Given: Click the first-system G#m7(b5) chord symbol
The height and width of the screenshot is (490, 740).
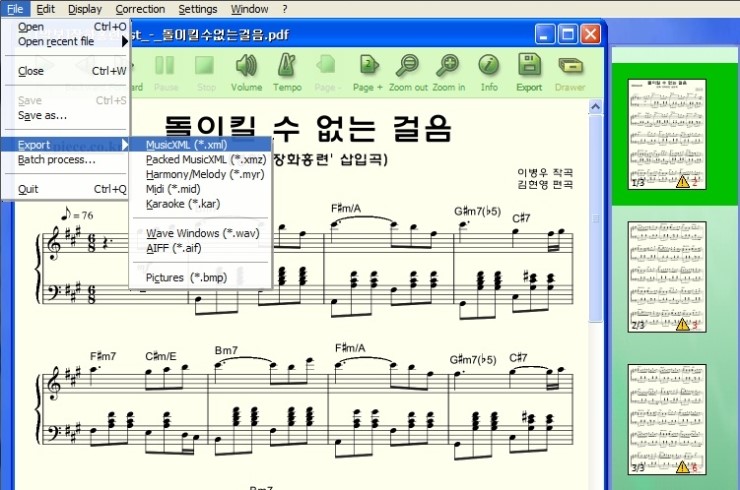Looking at the screenshot, I should pos(478,211).
